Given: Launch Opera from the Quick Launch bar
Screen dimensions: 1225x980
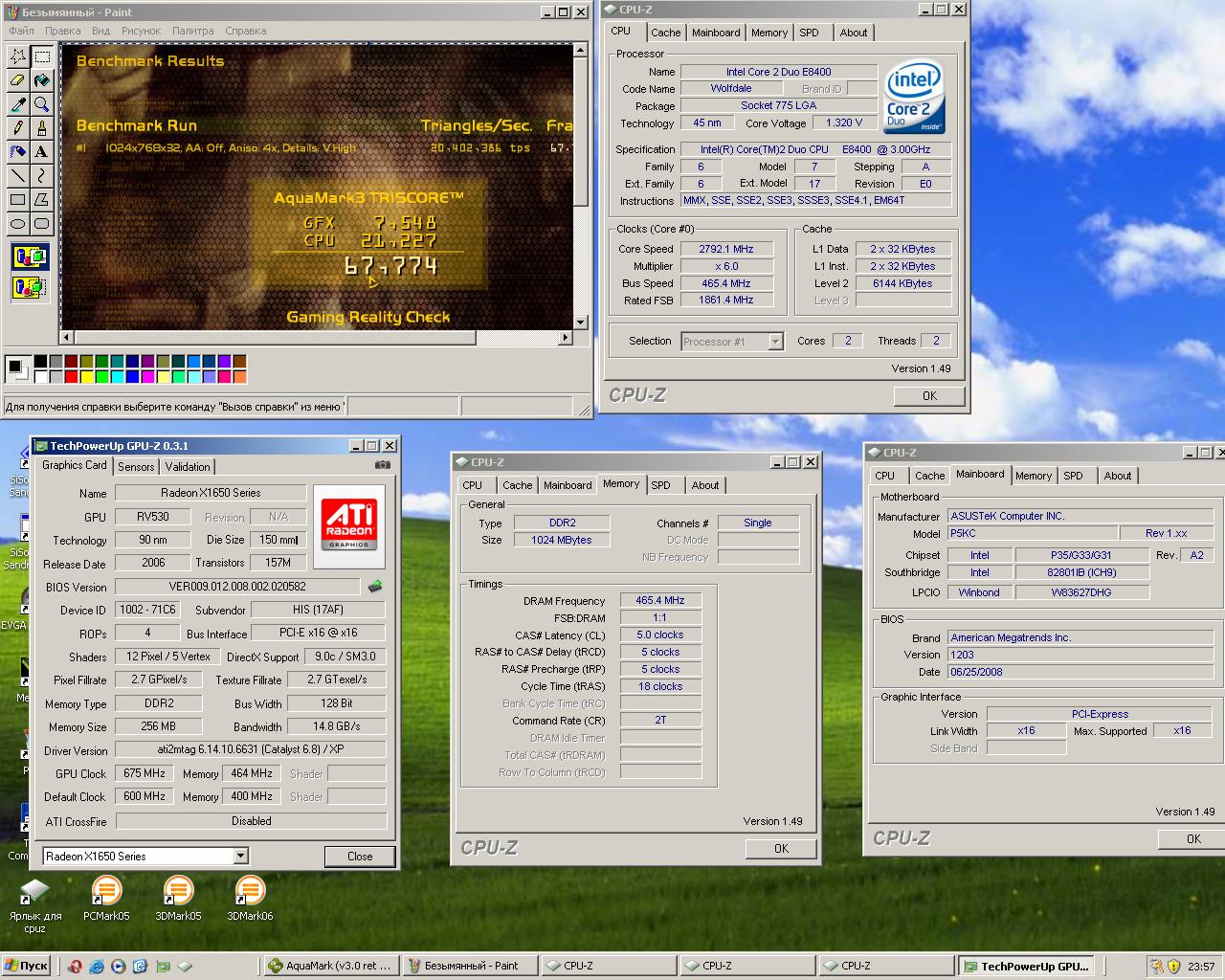Looking at the screenshot, I should (75, 966).
